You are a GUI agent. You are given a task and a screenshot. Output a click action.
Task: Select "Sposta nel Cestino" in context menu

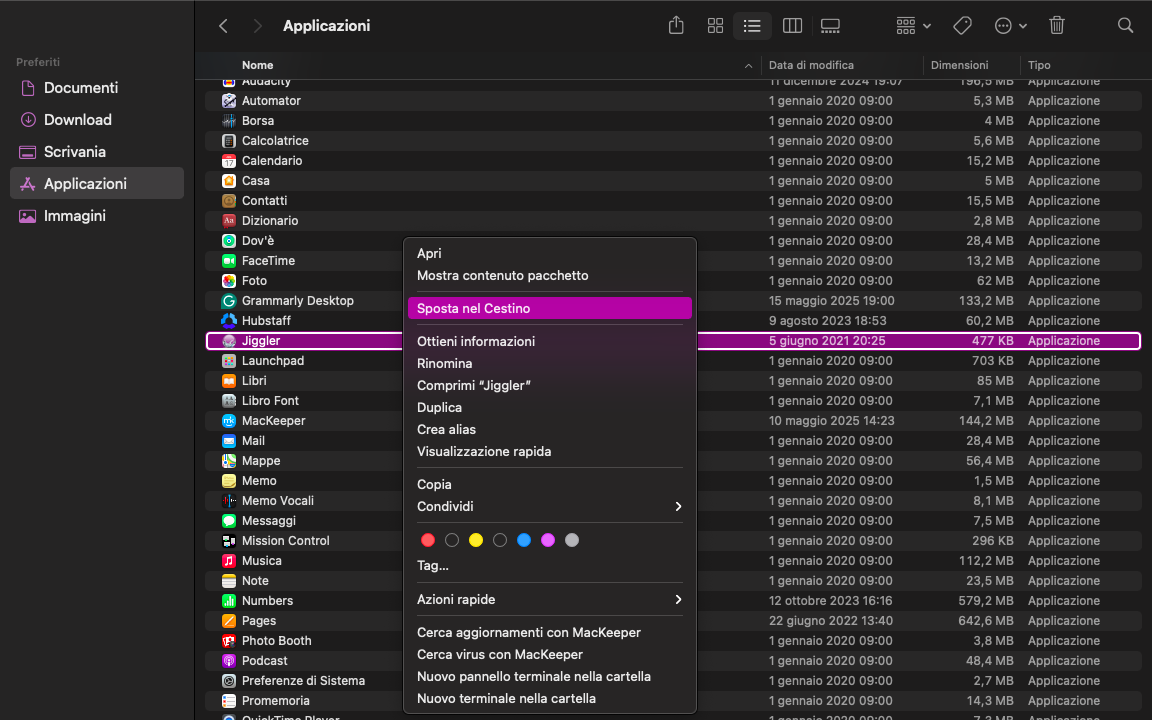471,308
